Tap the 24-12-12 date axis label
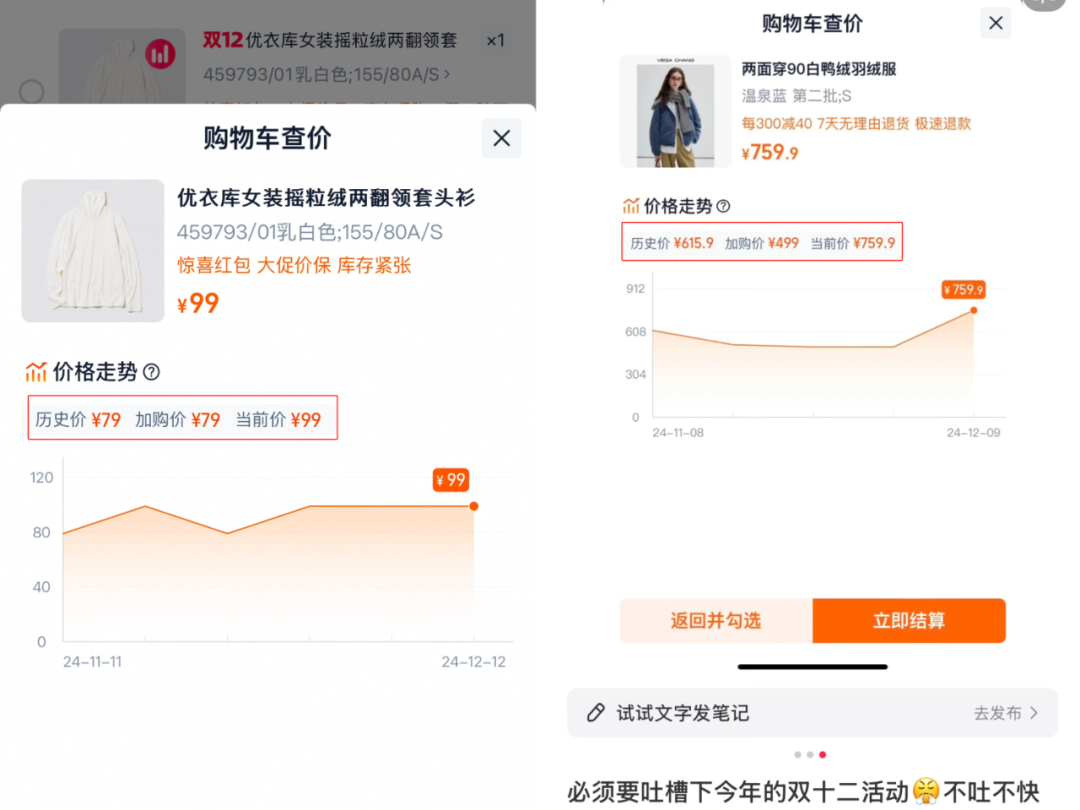The width and height of the screenshot is (1080, 810). click(474, 662)
